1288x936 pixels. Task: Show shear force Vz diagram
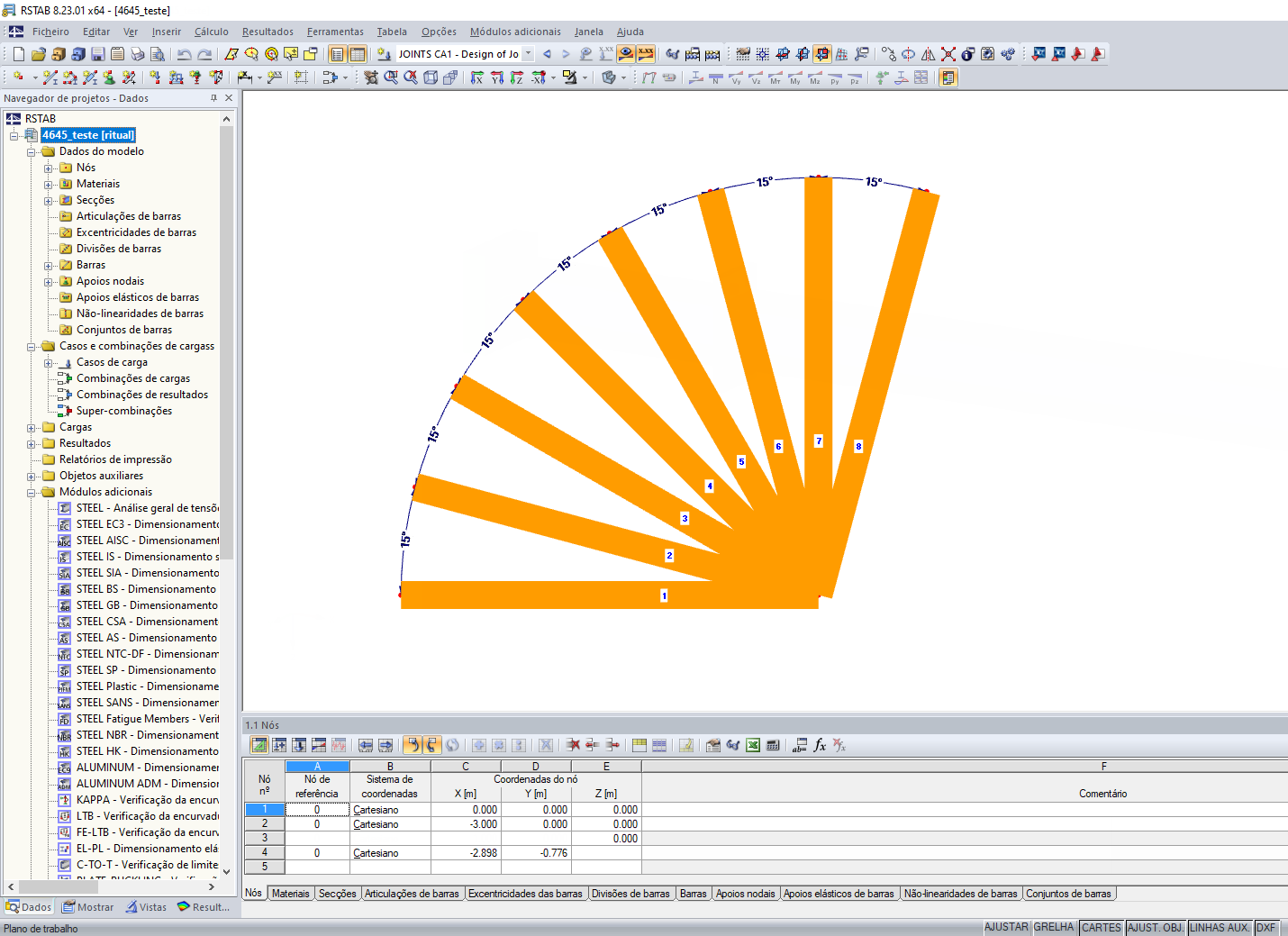click(x=756, y=77)
